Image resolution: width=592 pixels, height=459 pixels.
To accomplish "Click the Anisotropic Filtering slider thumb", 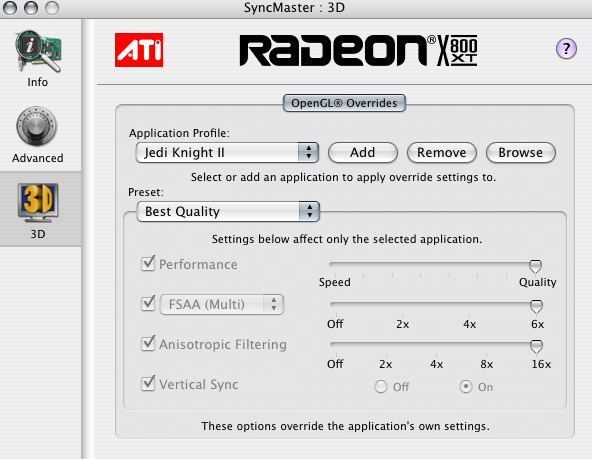I will [x=536, y=346].
